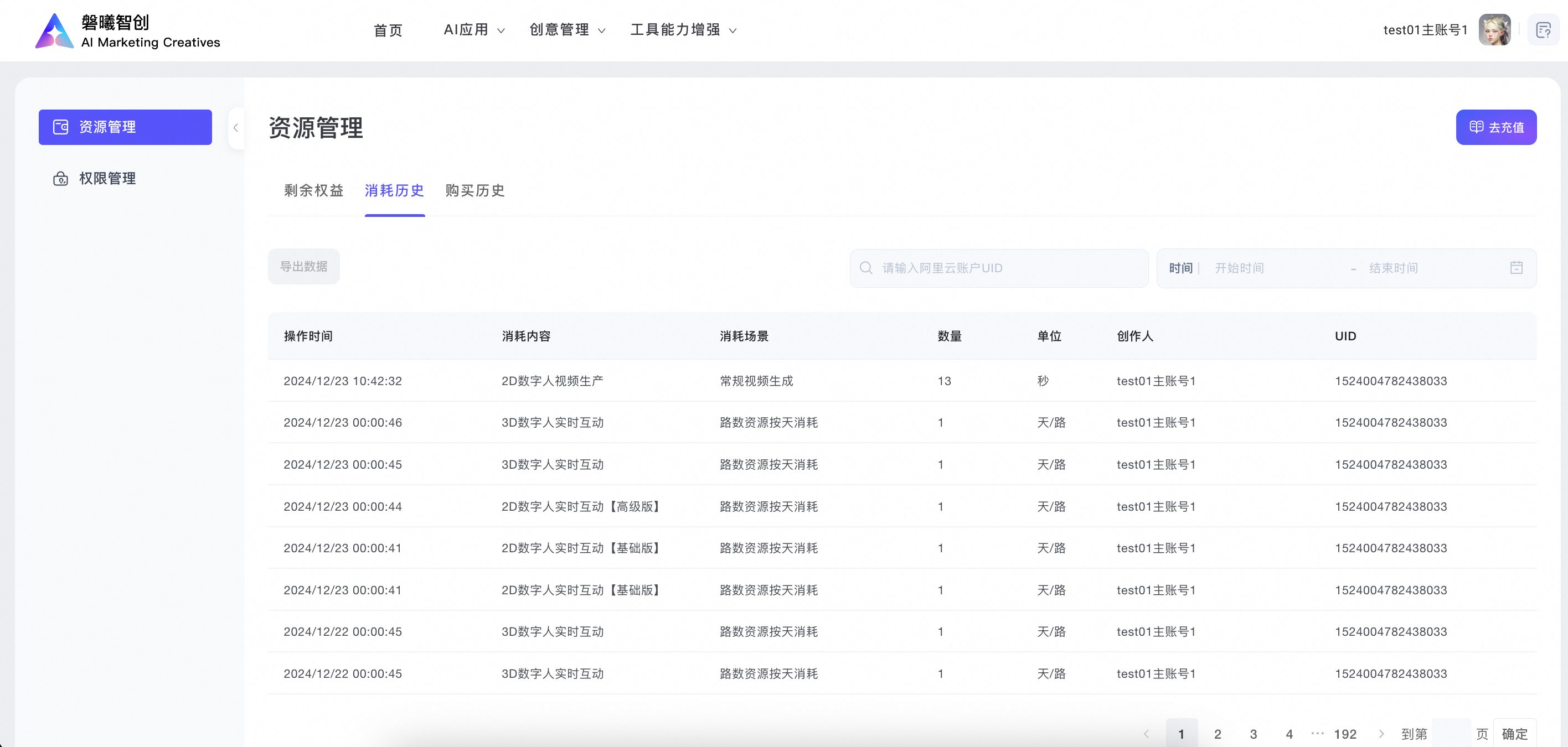1568x747 pixels.
Task: Go to page 3 of results
Action: (x=1254, y=734)
